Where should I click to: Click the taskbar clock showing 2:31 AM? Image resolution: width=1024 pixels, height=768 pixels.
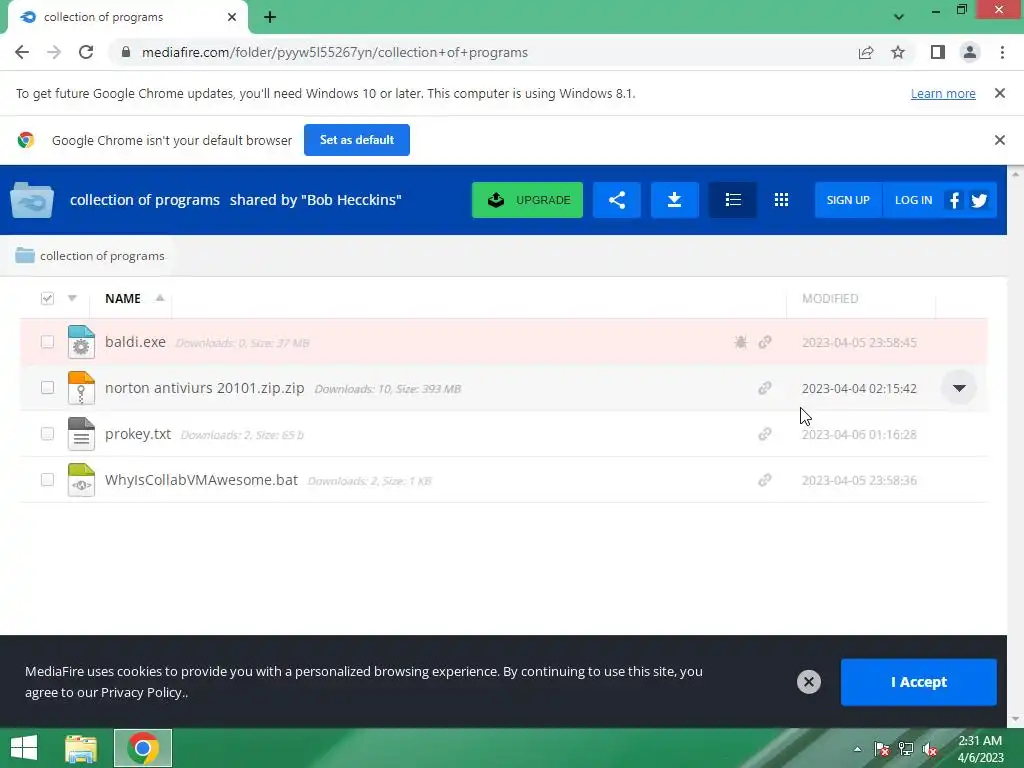point(980,748)
